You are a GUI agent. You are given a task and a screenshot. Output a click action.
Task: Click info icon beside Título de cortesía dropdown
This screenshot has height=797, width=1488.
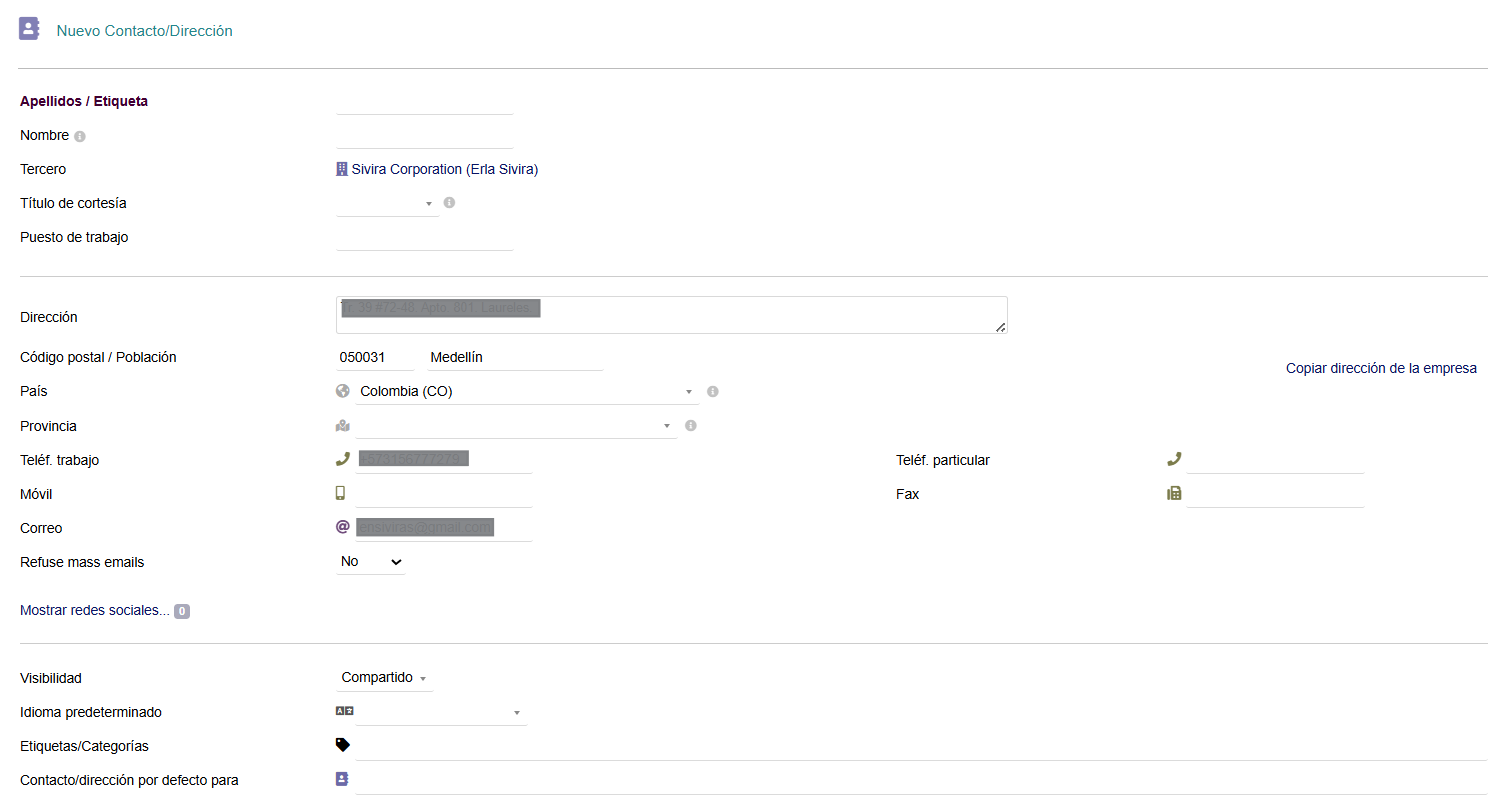coord(449,202)
